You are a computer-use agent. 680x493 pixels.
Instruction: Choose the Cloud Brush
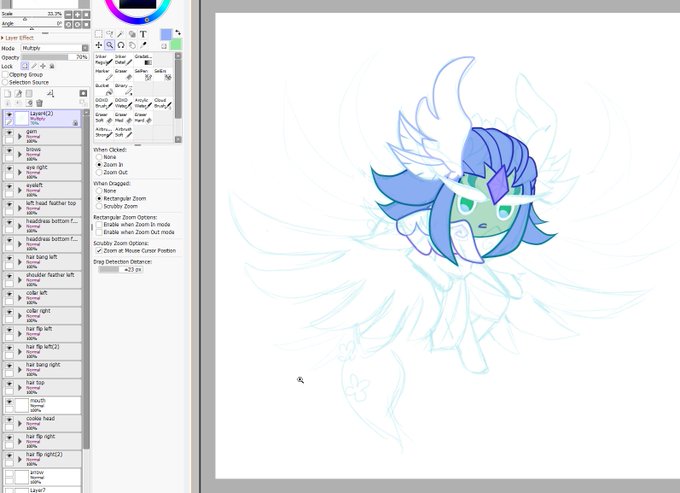point(163,103)
